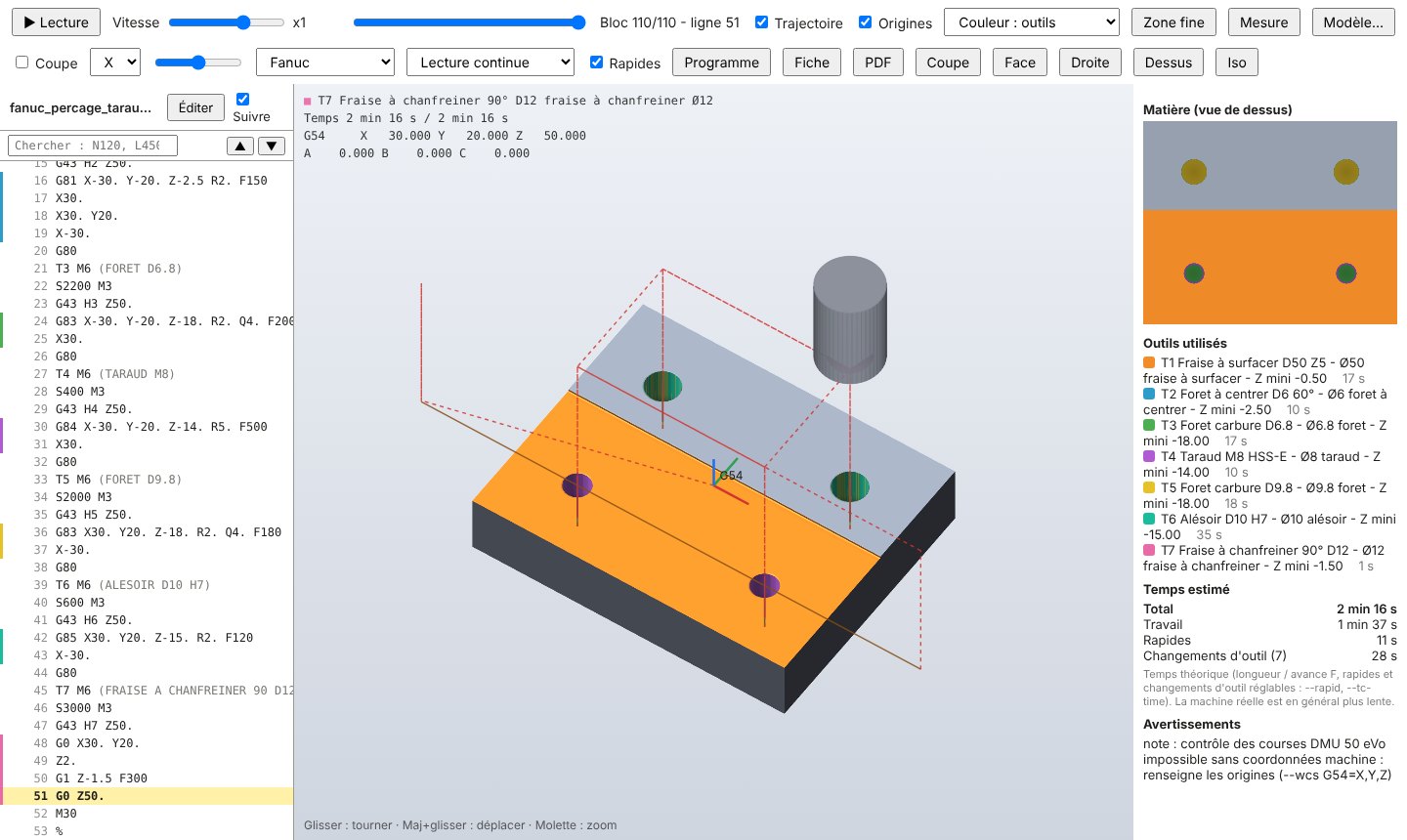Click the Zone fine button
This screenshot has width=1407, height=840.
click(x=1173, y=22)
